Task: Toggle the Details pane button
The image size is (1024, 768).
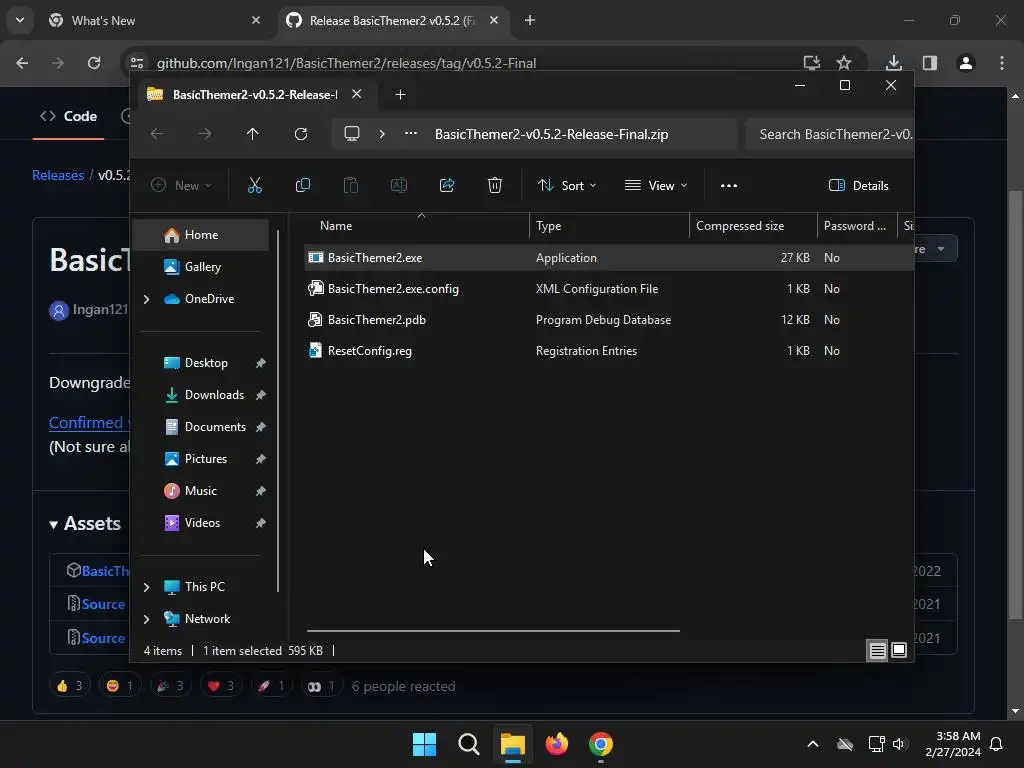Action: 858,185
